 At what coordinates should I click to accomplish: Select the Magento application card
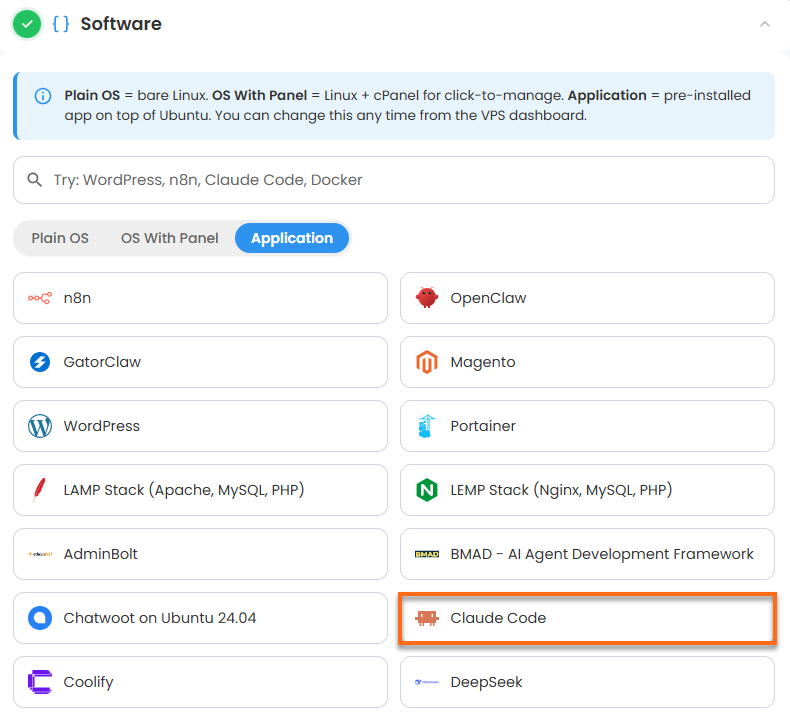(587, 362)
